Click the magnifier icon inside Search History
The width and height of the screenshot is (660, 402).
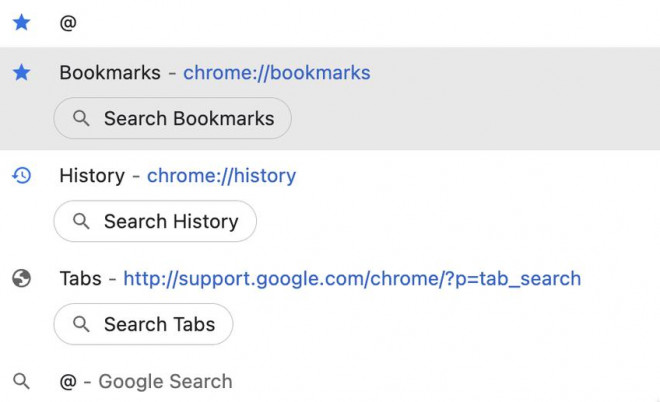82,221
